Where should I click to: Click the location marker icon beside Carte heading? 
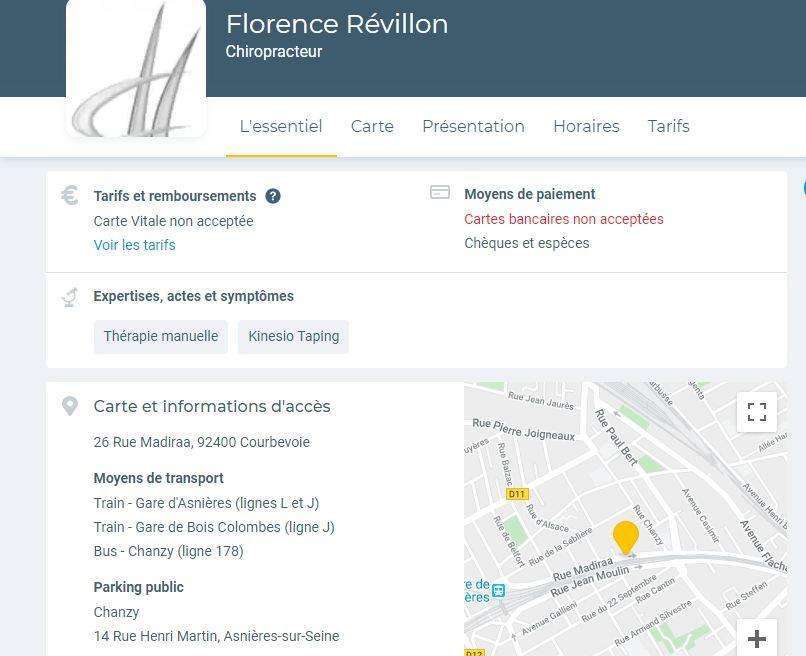70,406
